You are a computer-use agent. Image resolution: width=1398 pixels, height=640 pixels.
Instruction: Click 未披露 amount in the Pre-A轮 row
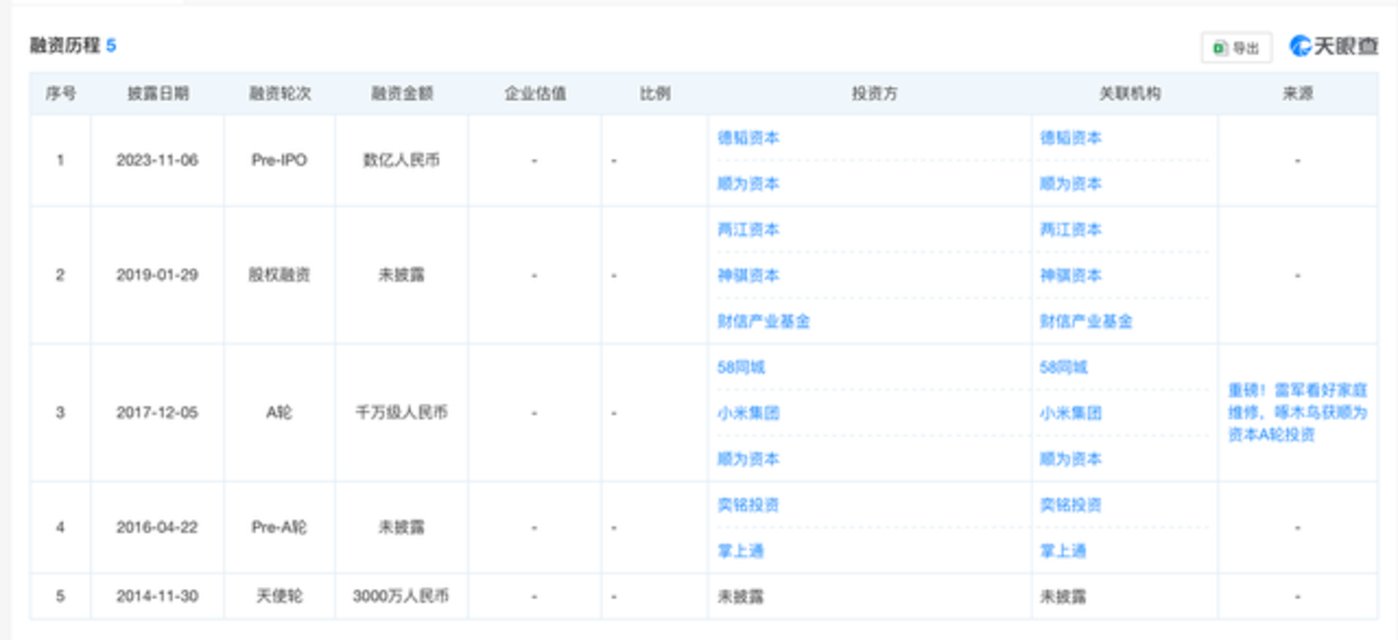point(401,527)
